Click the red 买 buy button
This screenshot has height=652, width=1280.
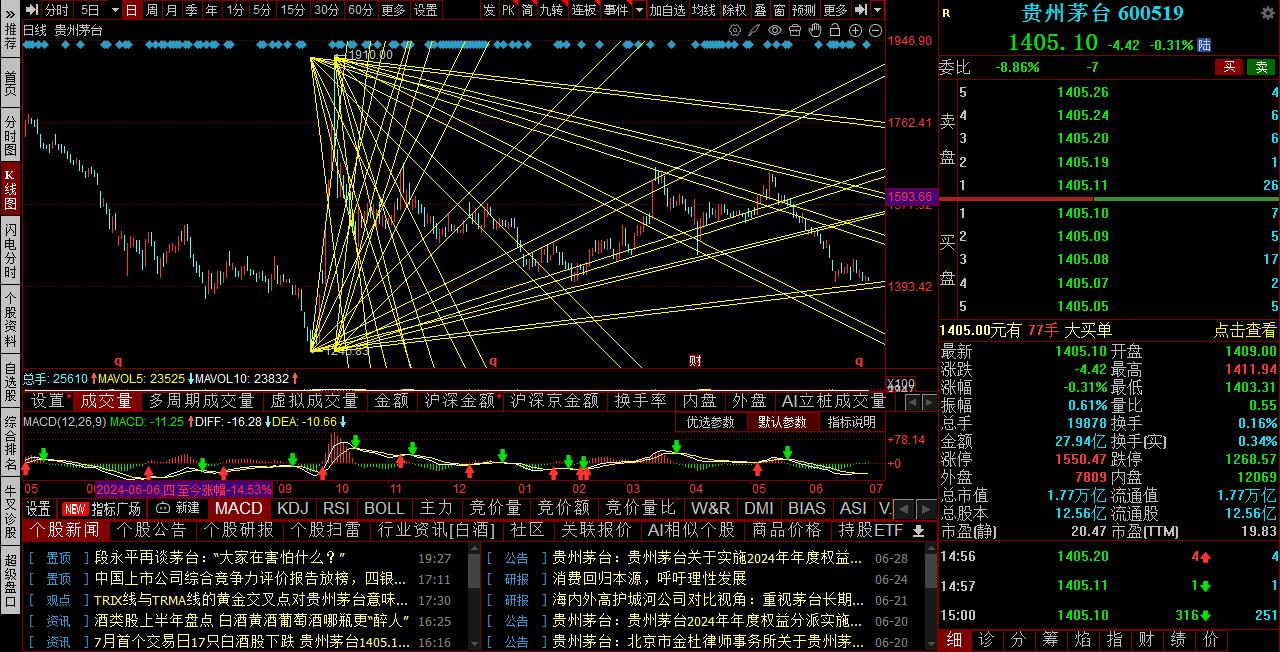[x=1229, y=67]
